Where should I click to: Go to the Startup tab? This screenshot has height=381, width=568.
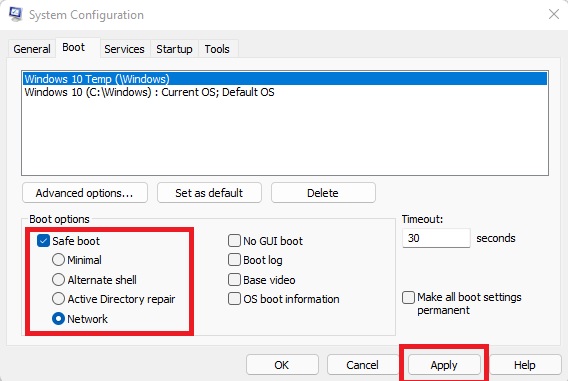tap(174, 49)
